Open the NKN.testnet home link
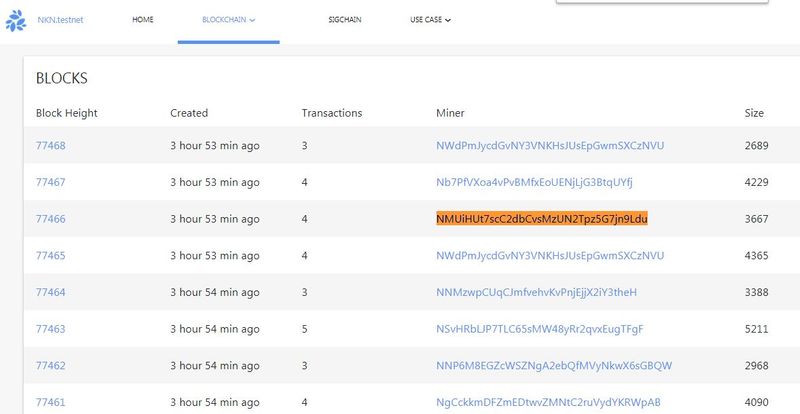This screenshot has width=800, height=414. (63, 20)
